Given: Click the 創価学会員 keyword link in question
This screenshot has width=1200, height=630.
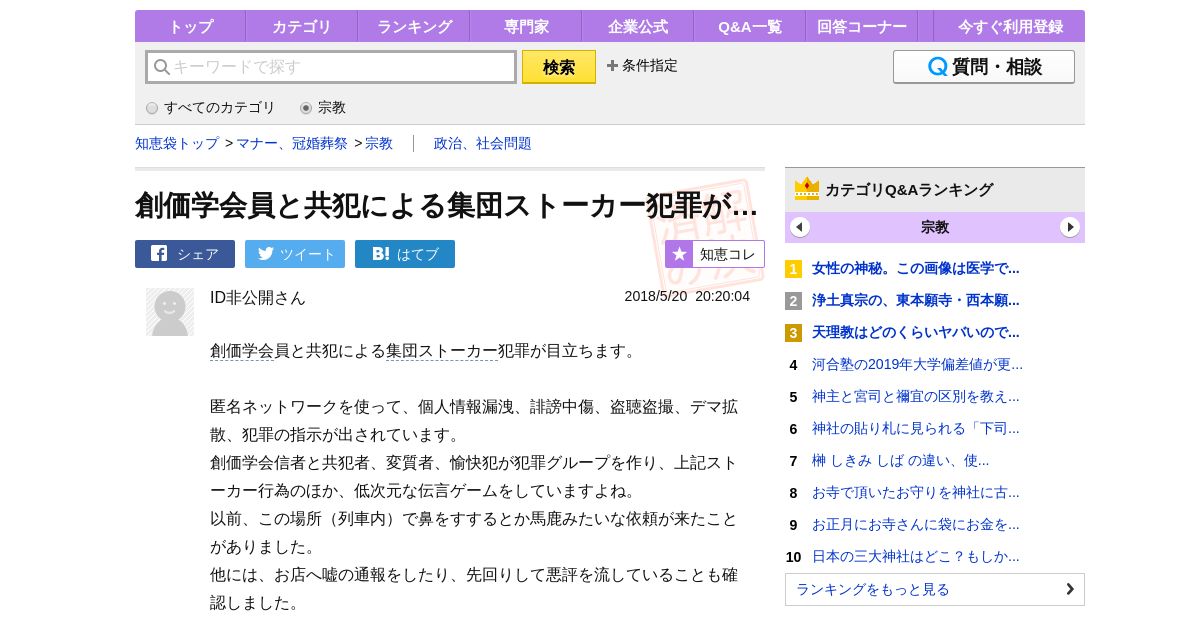Looking at the screenshot, I should coord(242,351).
